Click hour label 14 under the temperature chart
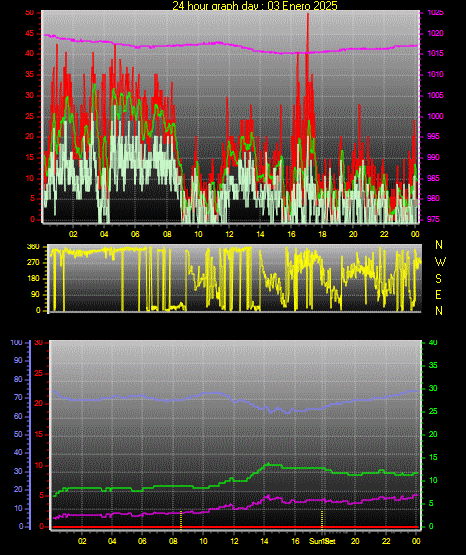The image size is (466, 555). [264, 541]
